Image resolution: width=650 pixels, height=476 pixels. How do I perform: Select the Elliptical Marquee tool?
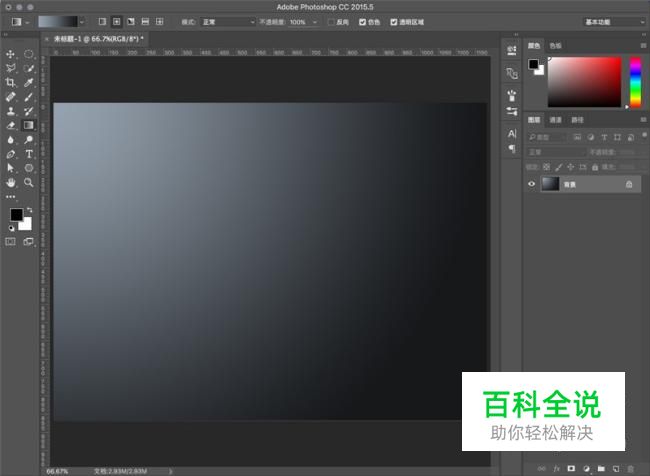click(x=29, y=54)
